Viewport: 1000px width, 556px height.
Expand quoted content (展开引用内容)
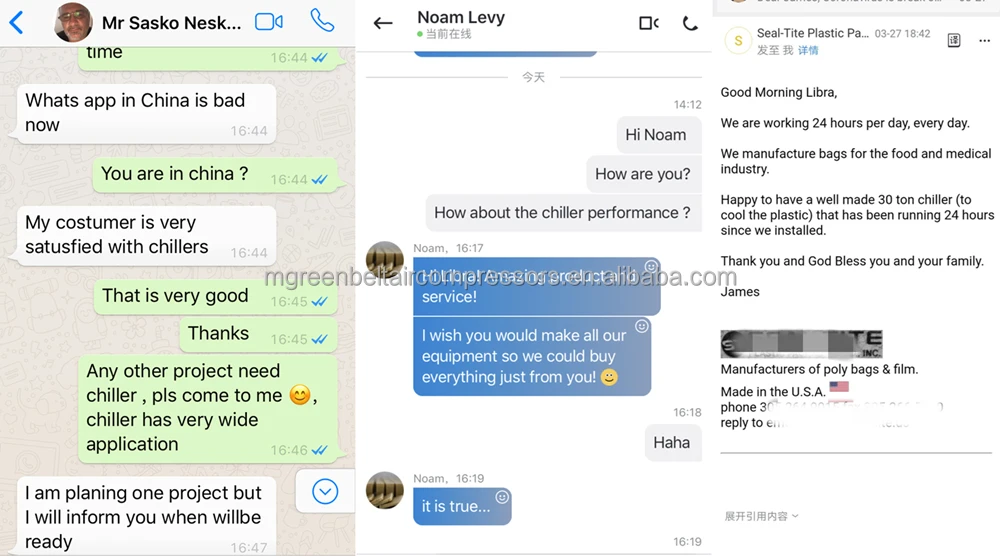point(761,516)
